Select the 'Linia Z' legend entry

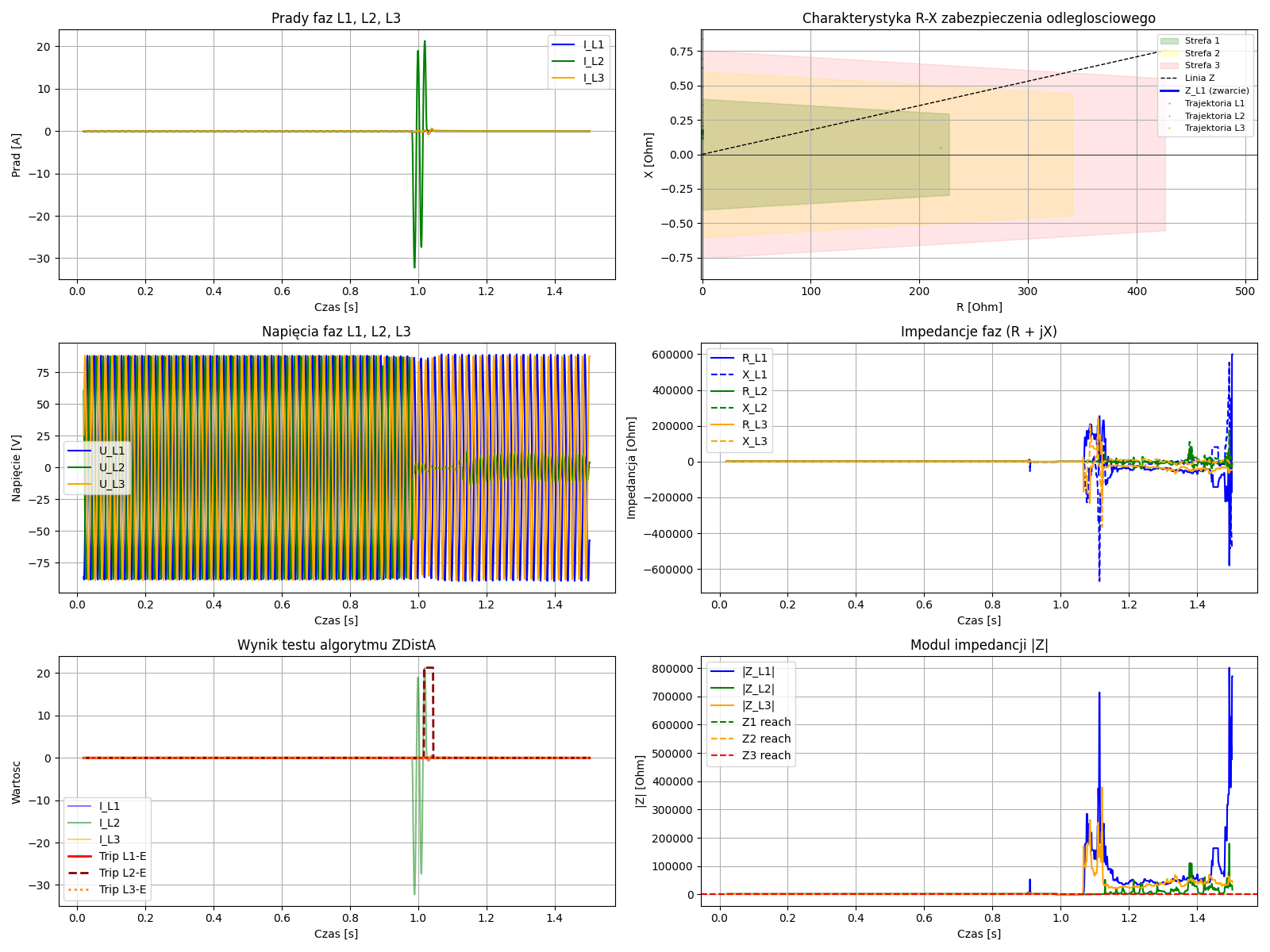click(x=1199, y=79)
